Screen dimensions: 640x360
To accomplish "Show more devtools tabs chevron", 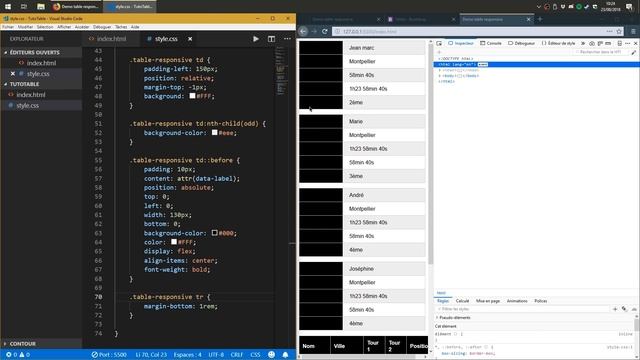I will (583, 43).
